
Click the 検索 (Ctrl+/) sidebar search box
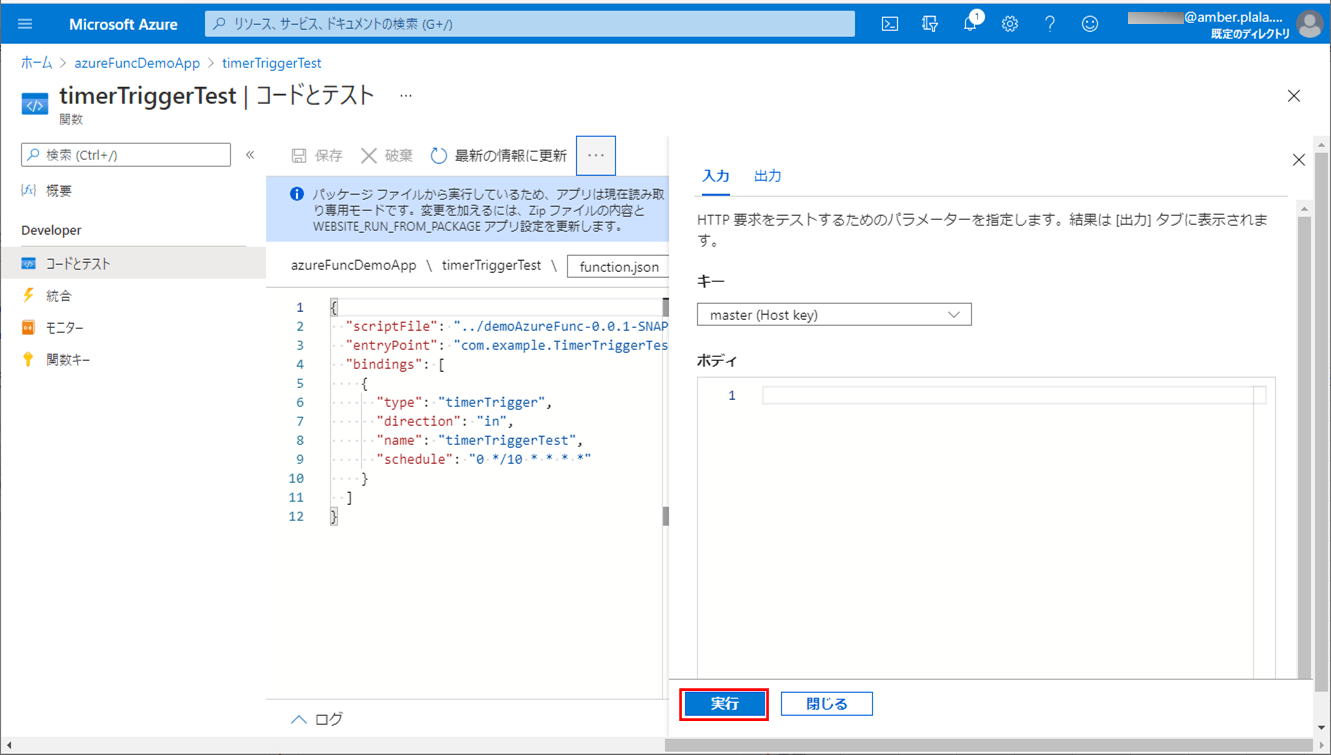click(x=126, y=155)
